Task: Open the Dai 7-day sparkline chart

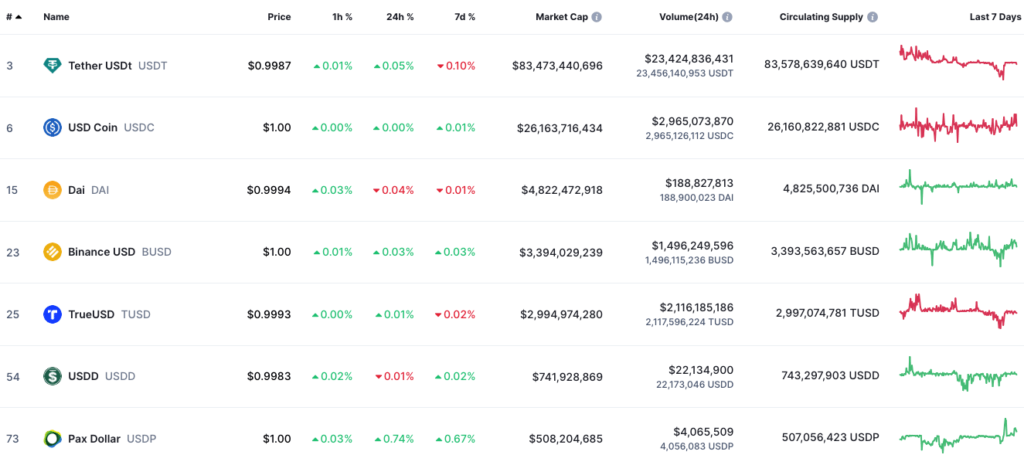Action: pos(958,185)
